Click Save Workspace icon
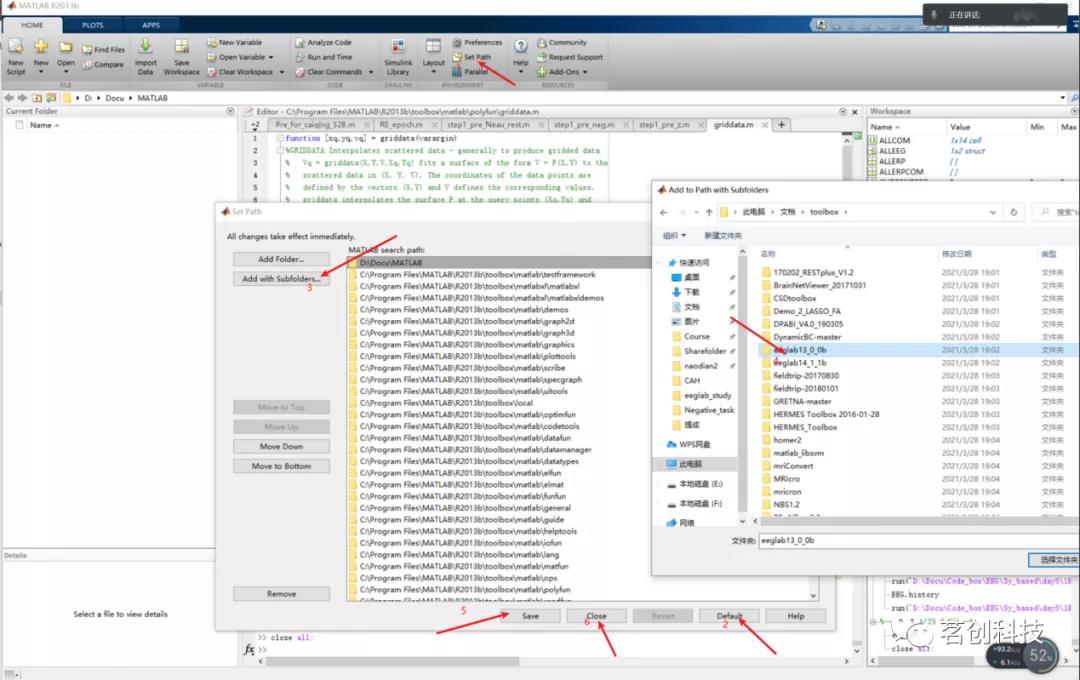Image resolution: width=1080 pixels, height=680 pixels. click(182, 46)
